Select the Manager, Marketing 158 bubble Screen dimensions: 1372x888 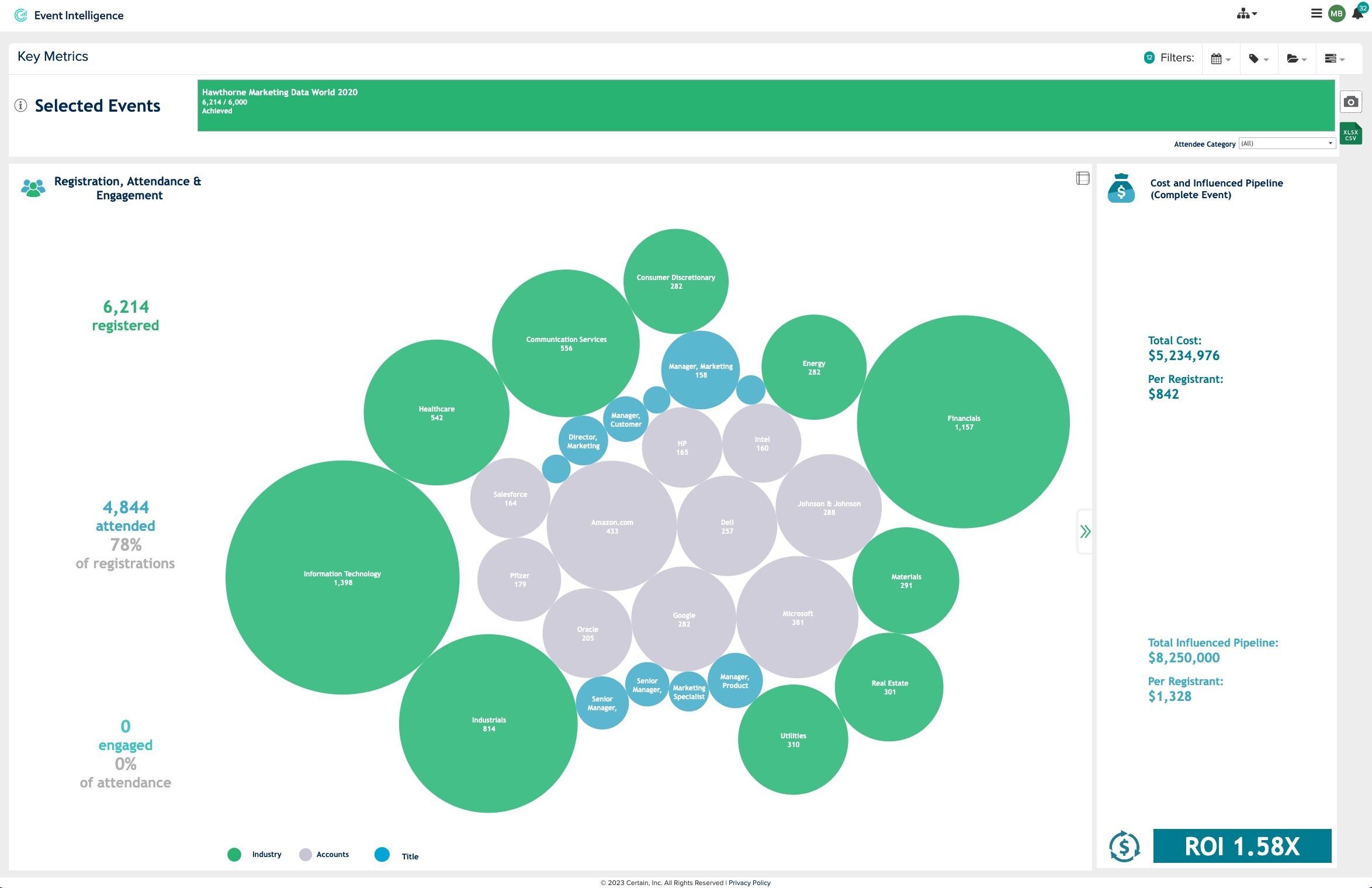click(x=701, y=370)
